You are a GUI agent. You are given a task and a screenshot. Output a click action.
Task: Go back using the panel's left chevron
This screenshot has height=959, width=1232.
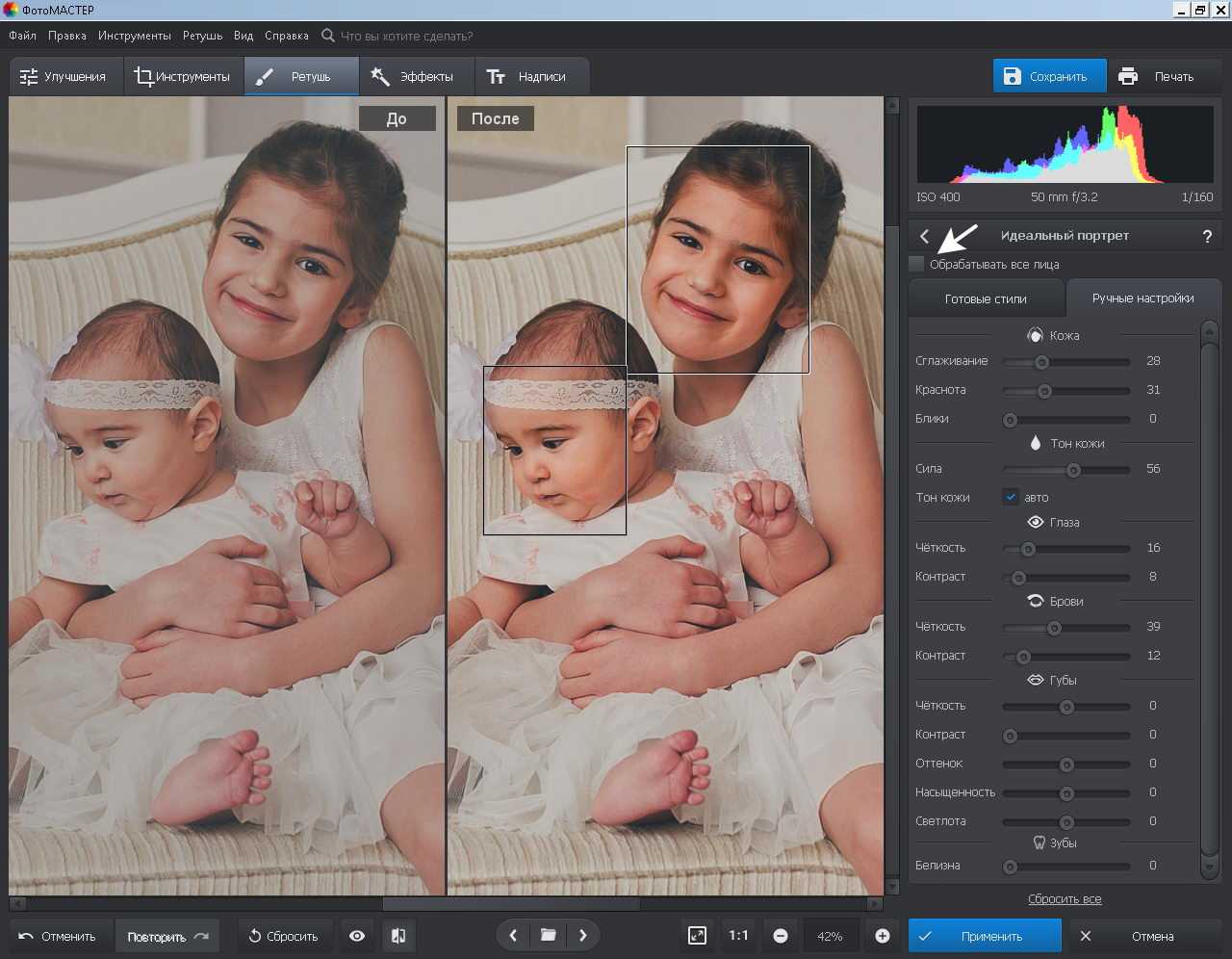pyautogui.click(x=924, y=236)
